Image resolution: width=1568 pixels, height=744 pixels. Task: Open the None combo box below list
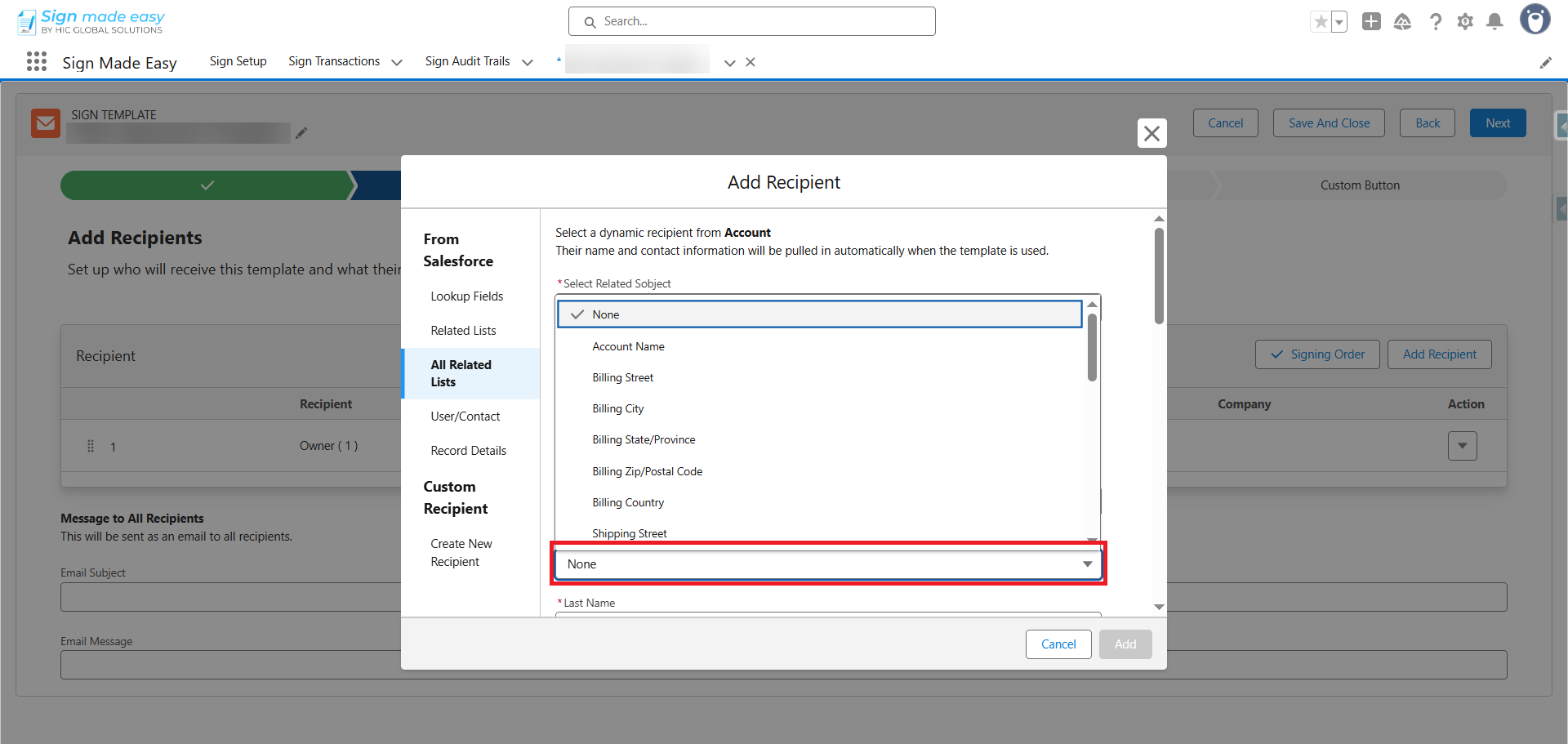coord(828,564)
